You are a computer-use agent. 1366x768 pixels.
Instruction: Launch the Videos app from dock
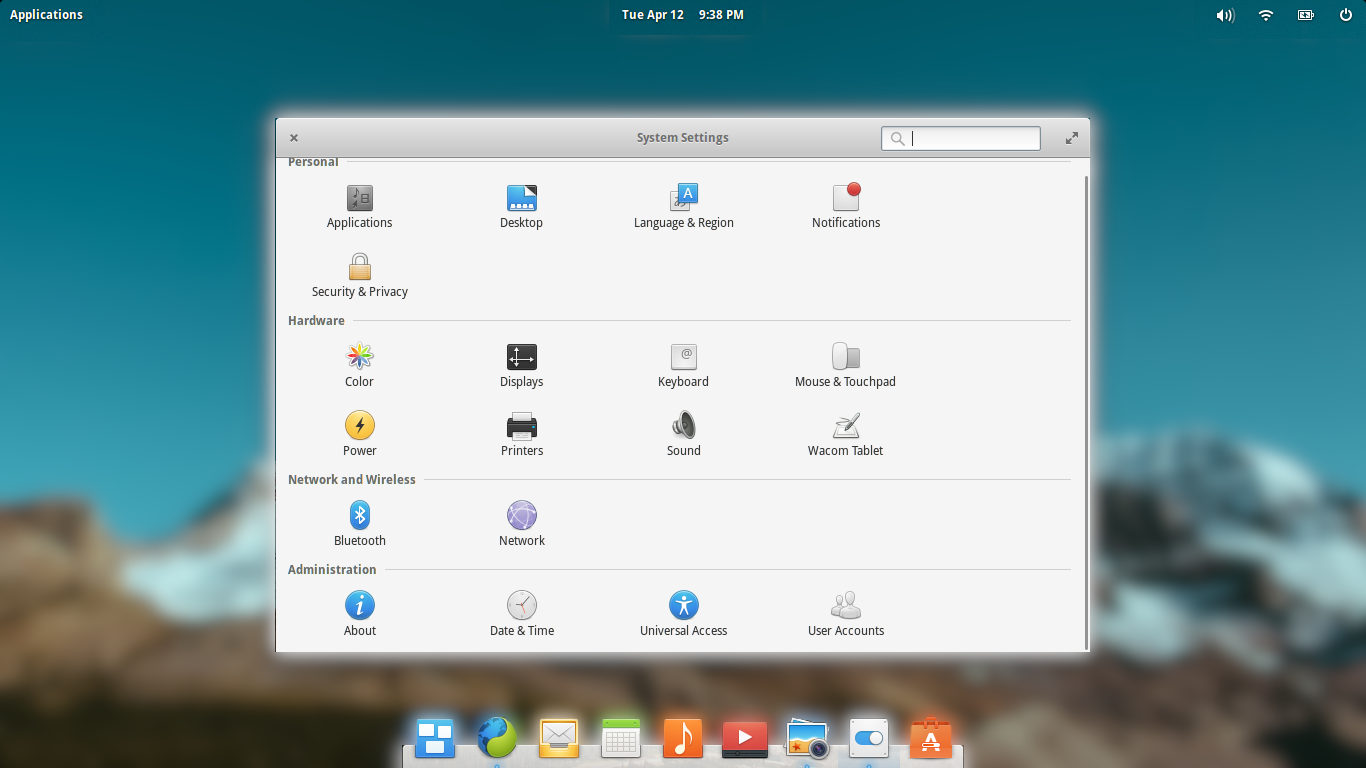(x=745, y=738)
